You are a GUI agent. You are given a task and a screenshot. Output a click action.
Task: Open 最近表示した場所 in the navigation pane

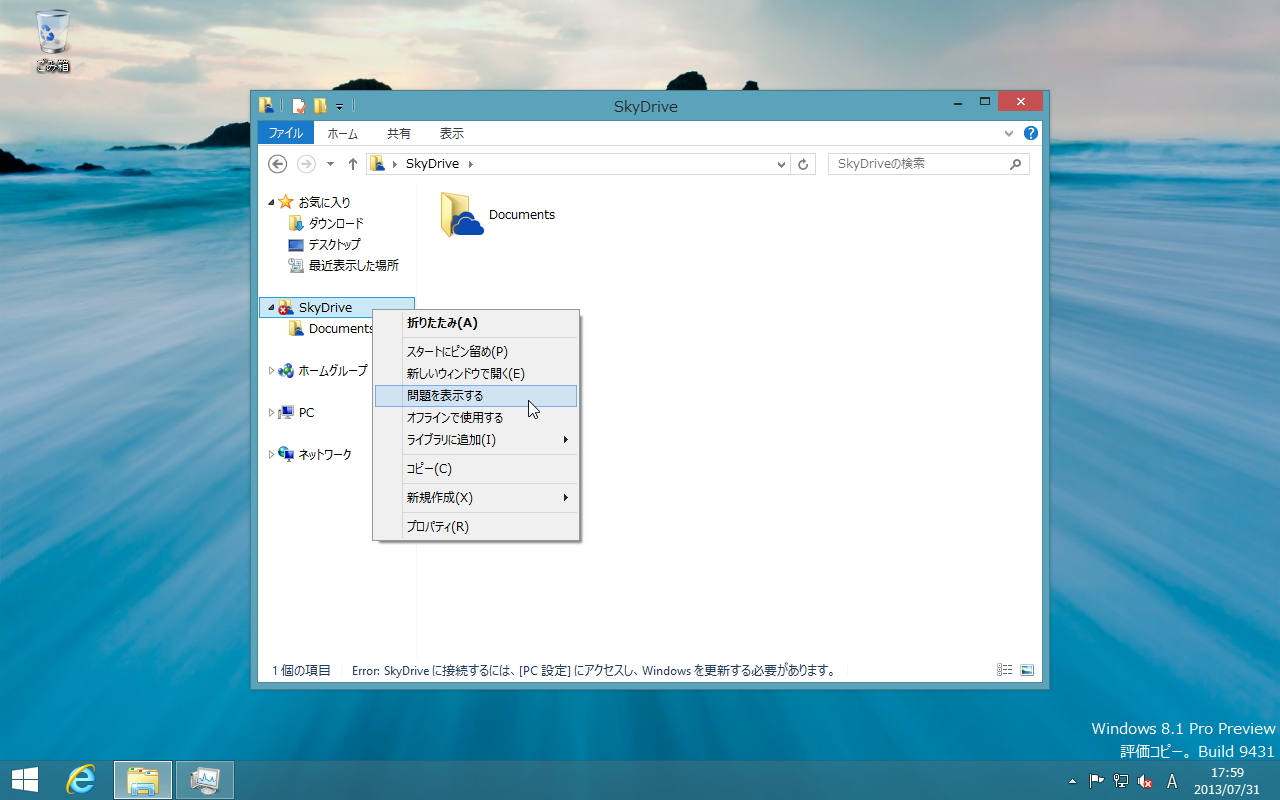[354, 265]
